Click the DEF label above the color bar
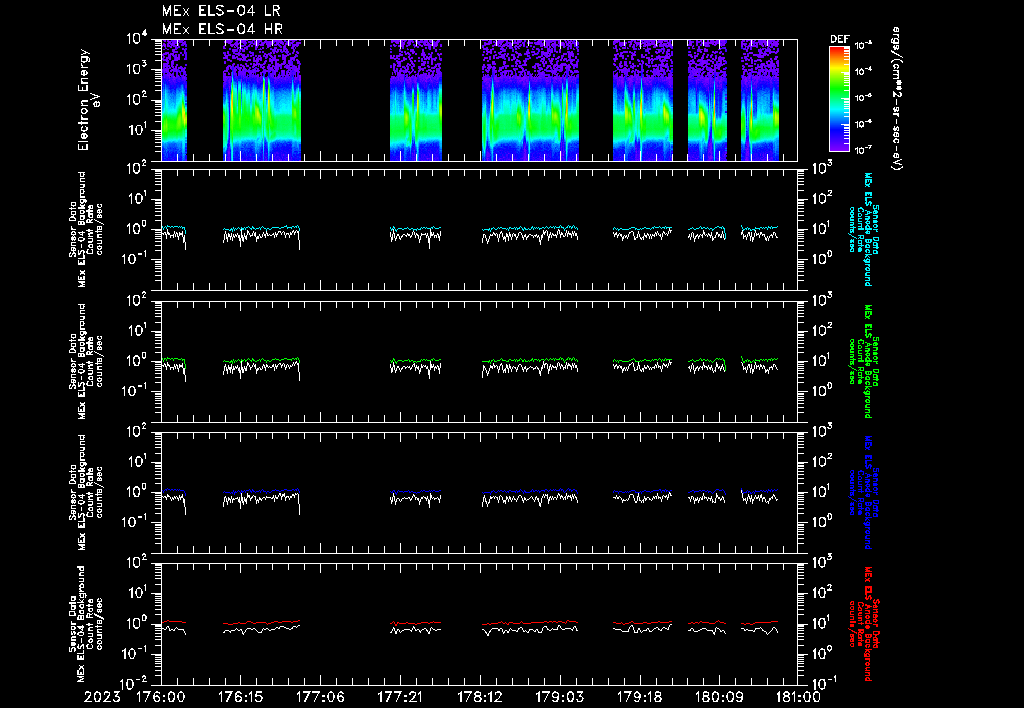The height and width of the screenshot is (708, 1024). coord(839,39)
